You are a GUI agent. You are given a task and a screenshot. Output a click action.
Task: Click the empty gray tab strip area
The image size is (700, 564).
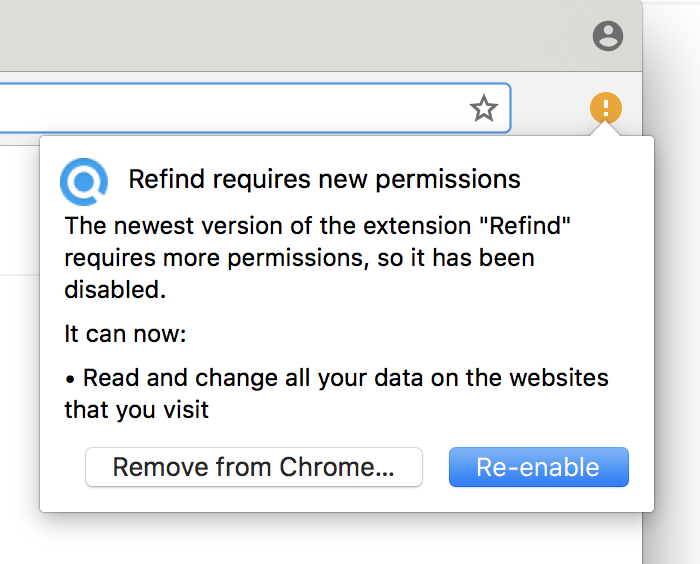click(300, 36)
